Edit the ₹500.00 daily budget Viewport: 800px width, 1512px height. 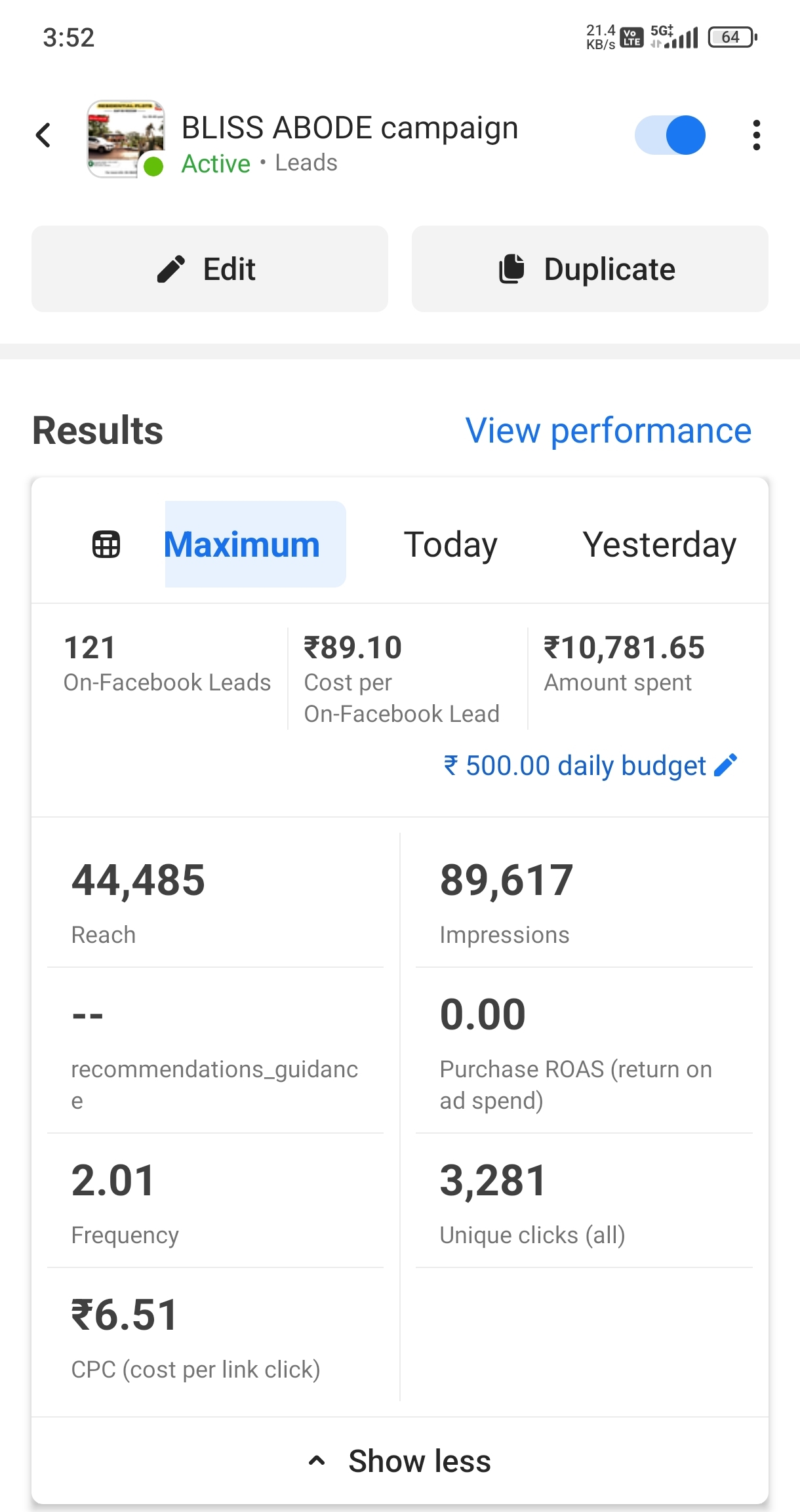click(x=575, y=765)
